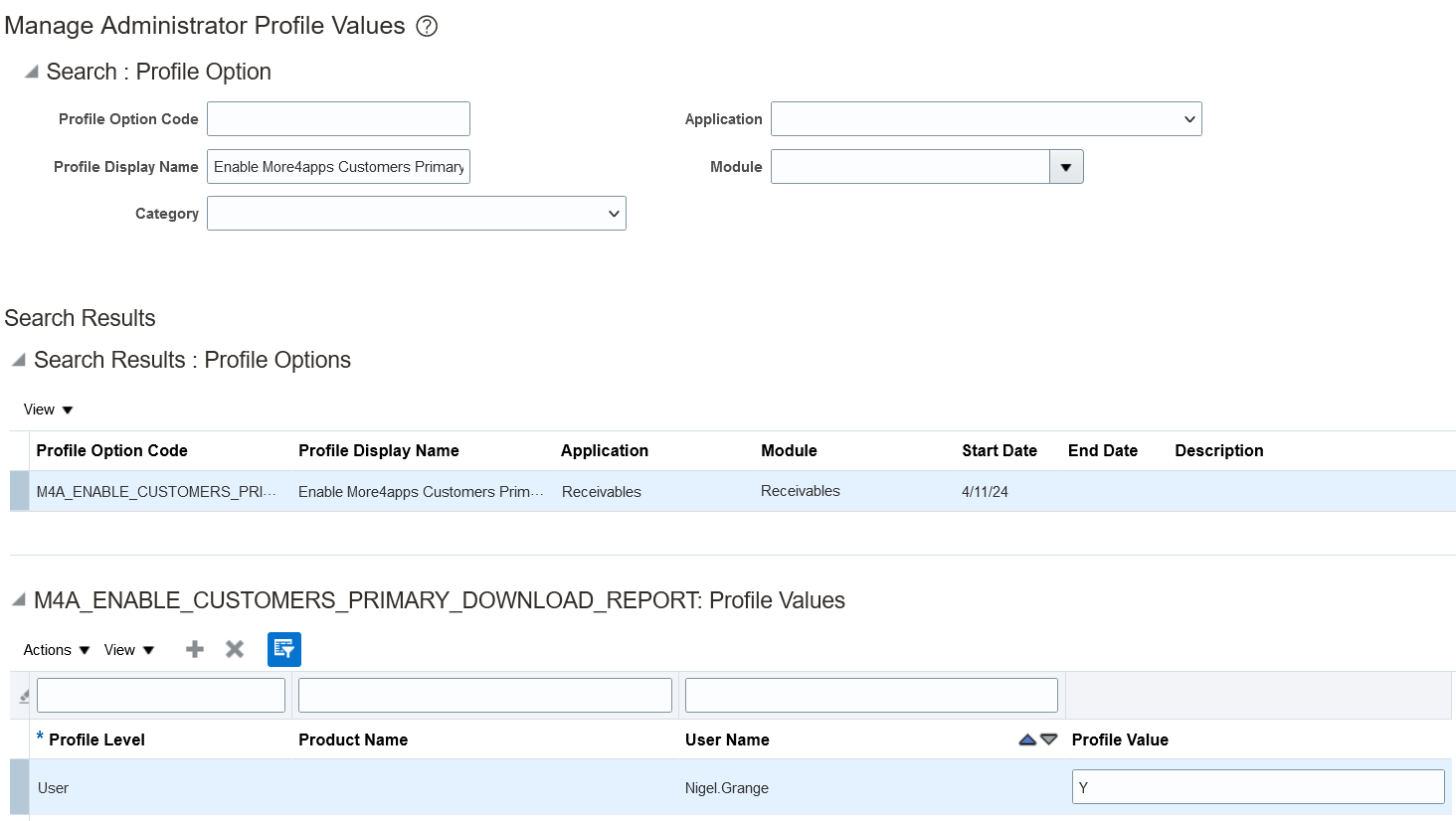Image resolution: width=1456 pixels, height=821 pixels.
Task: Toggle the Query By Example filter icon
Action: pos(284,649)
